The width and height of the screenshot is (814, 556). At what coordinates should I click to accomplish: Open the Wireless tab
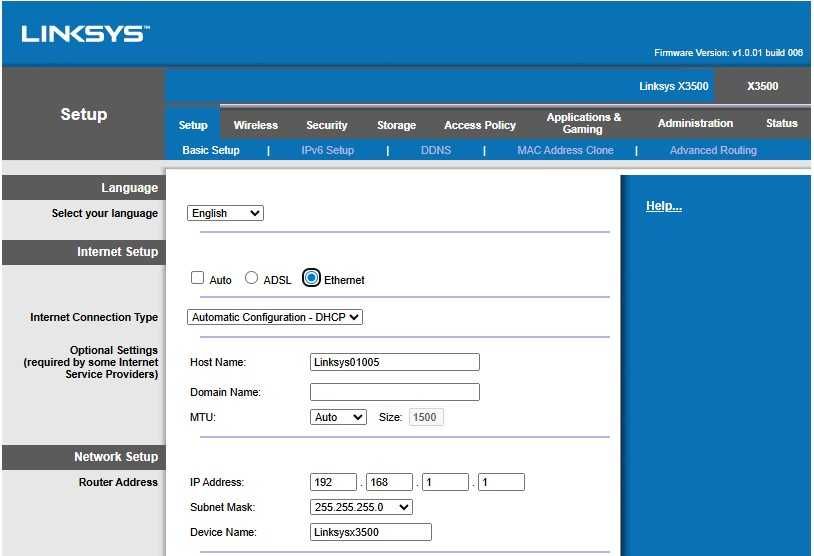(x=255, y=125)
